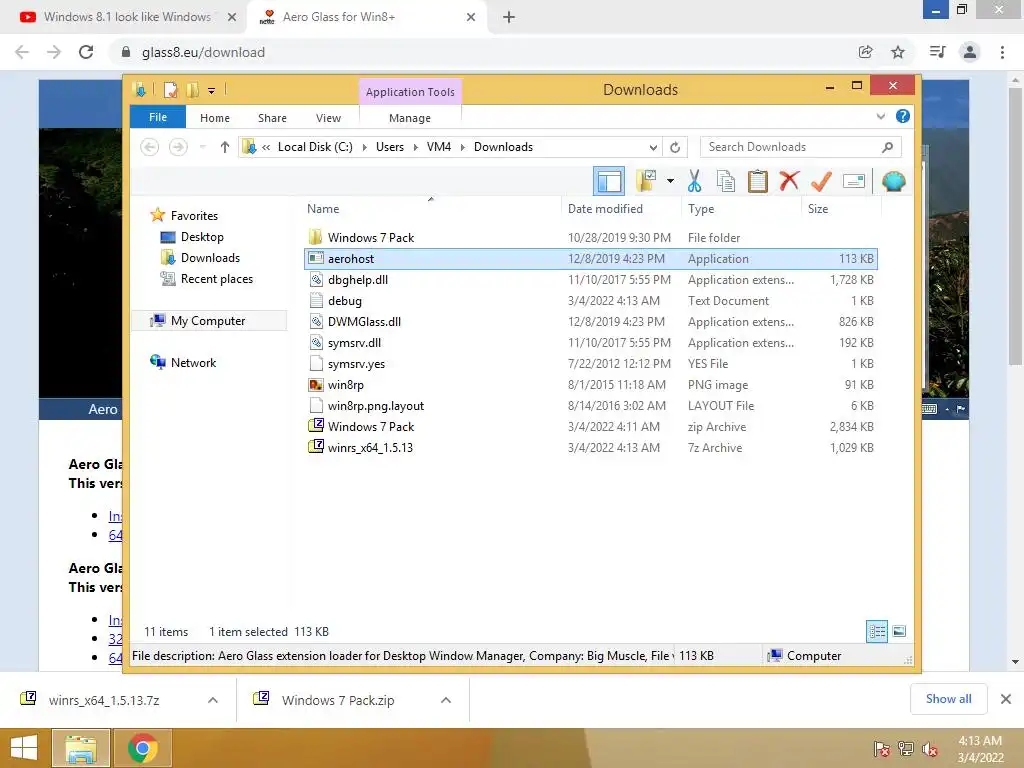Screen dimensions: 1024x768
Task: Sort by the Size column header
Action: pyautogui.click(x=841, y=209)
